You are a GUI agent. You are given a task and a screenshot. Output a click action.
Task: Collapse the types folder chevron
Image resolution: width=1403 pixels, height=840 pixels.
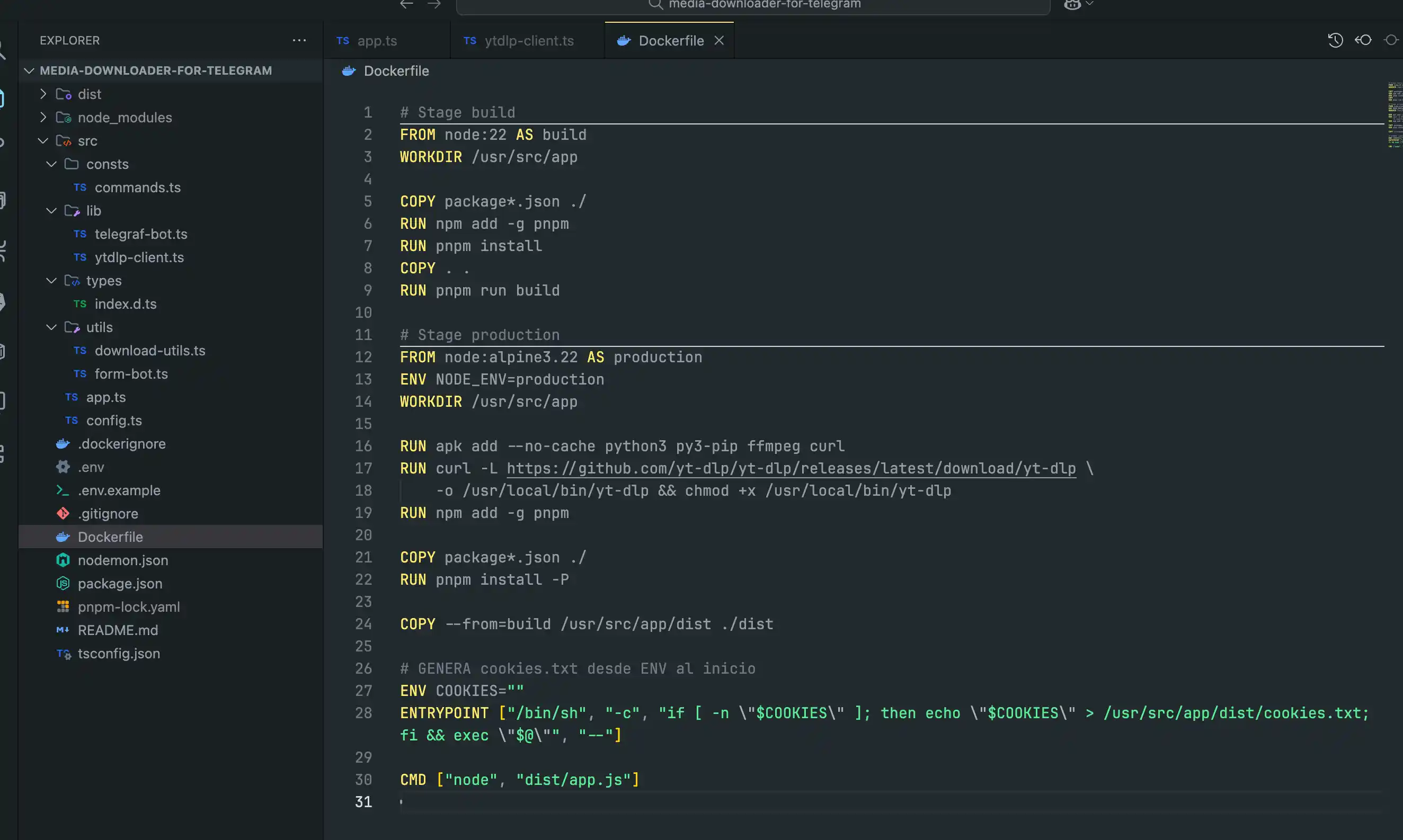(51, 281)
